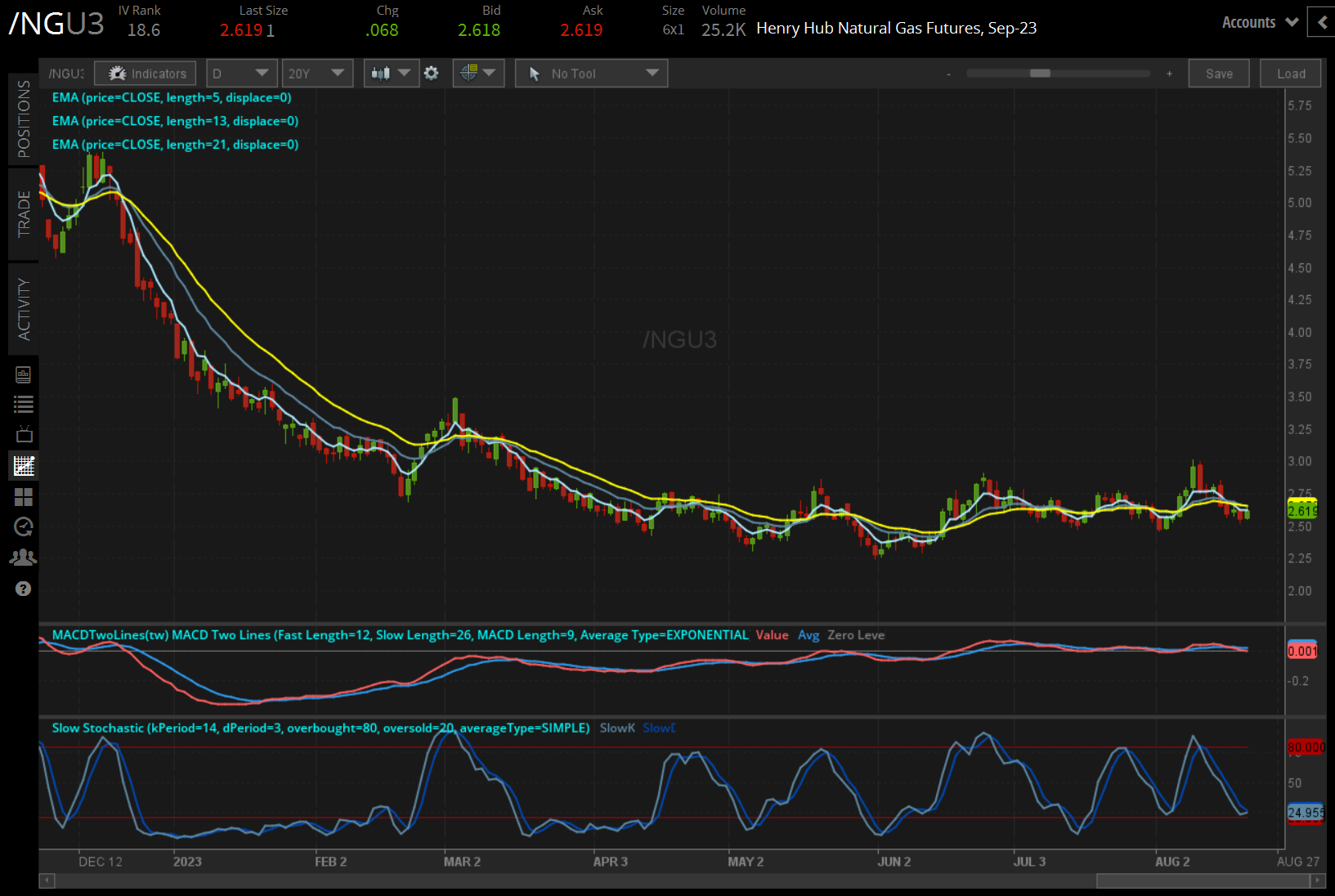Select the EMA length=13 indicator label
The image size is (1335, 896).
(175, 121)
